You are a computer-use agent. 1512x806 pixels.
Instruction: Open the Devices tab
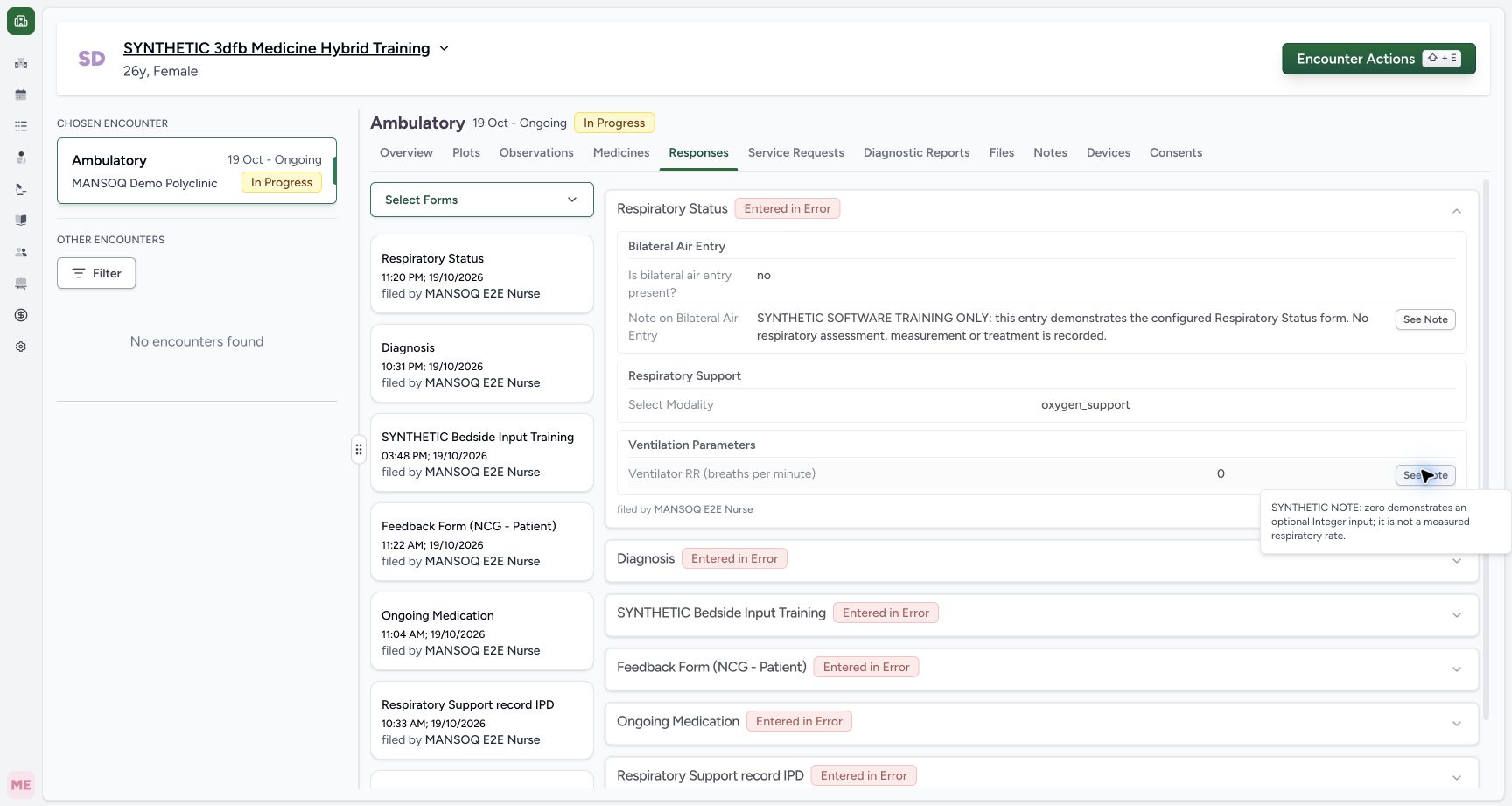click(1109, 152)
